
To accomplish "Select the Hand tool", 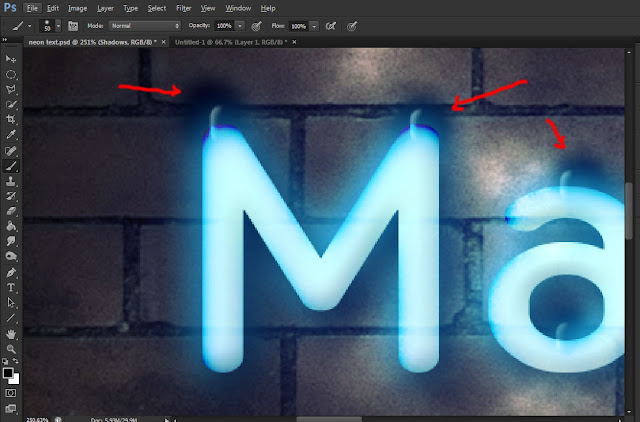I will 11,334.
